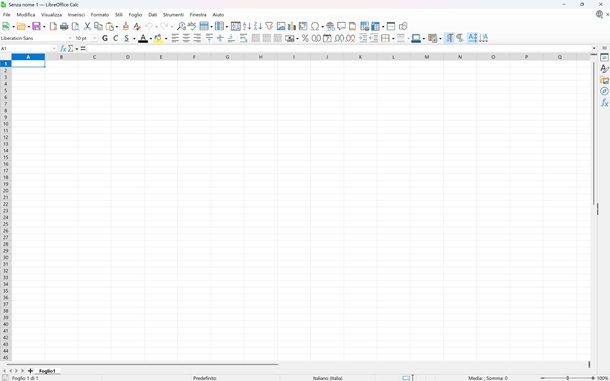Image resolution: width=610 pixels, height=381 pixels.
Task: Open the Sum function dropdown arrow
Action: click(x=77, y=49)
